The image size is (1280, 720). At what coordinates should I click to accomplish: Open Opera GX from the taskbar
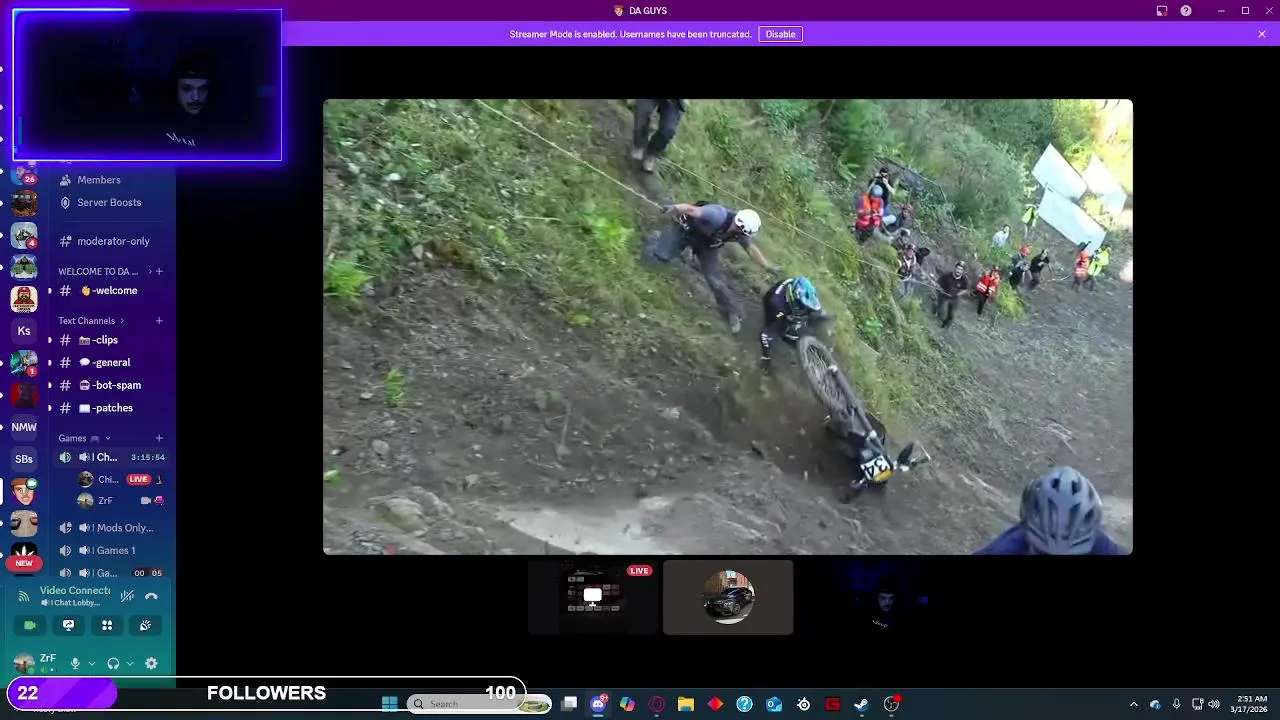click(657, 704)
